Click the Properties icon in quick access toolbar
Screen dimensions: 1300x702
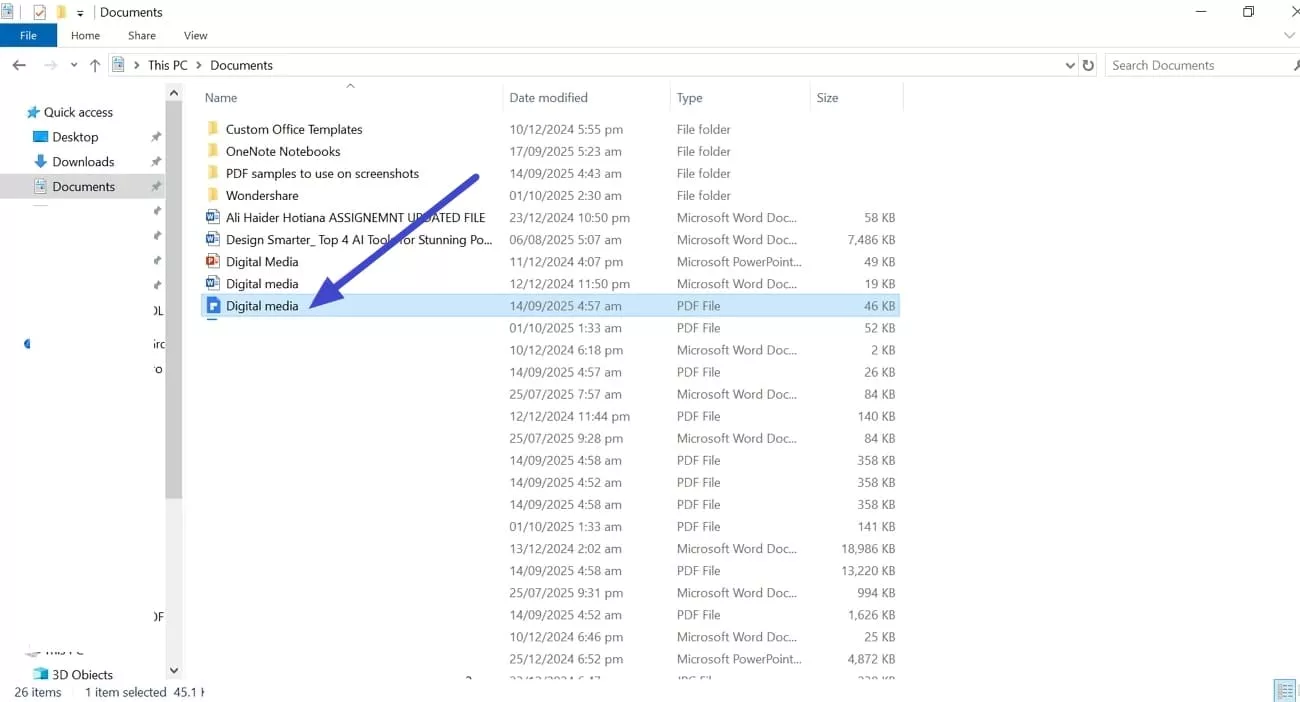tap(40, 12)
